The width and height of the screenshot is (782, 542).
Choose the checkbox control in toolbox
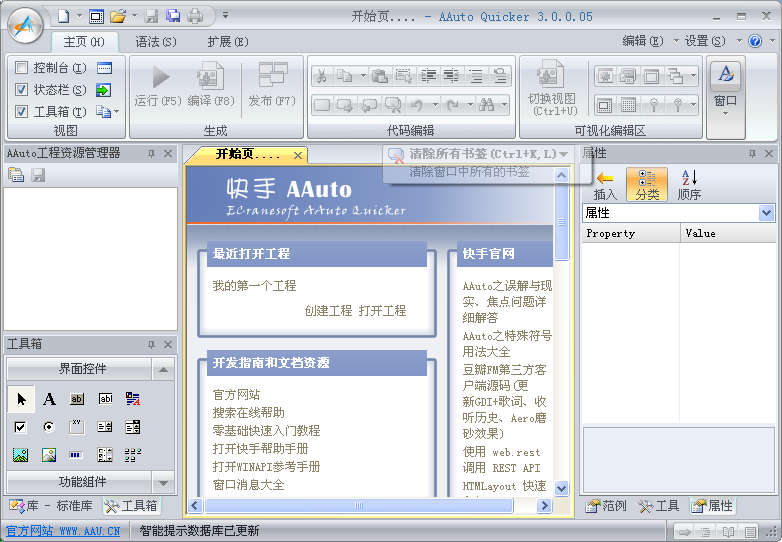point(20,427)
